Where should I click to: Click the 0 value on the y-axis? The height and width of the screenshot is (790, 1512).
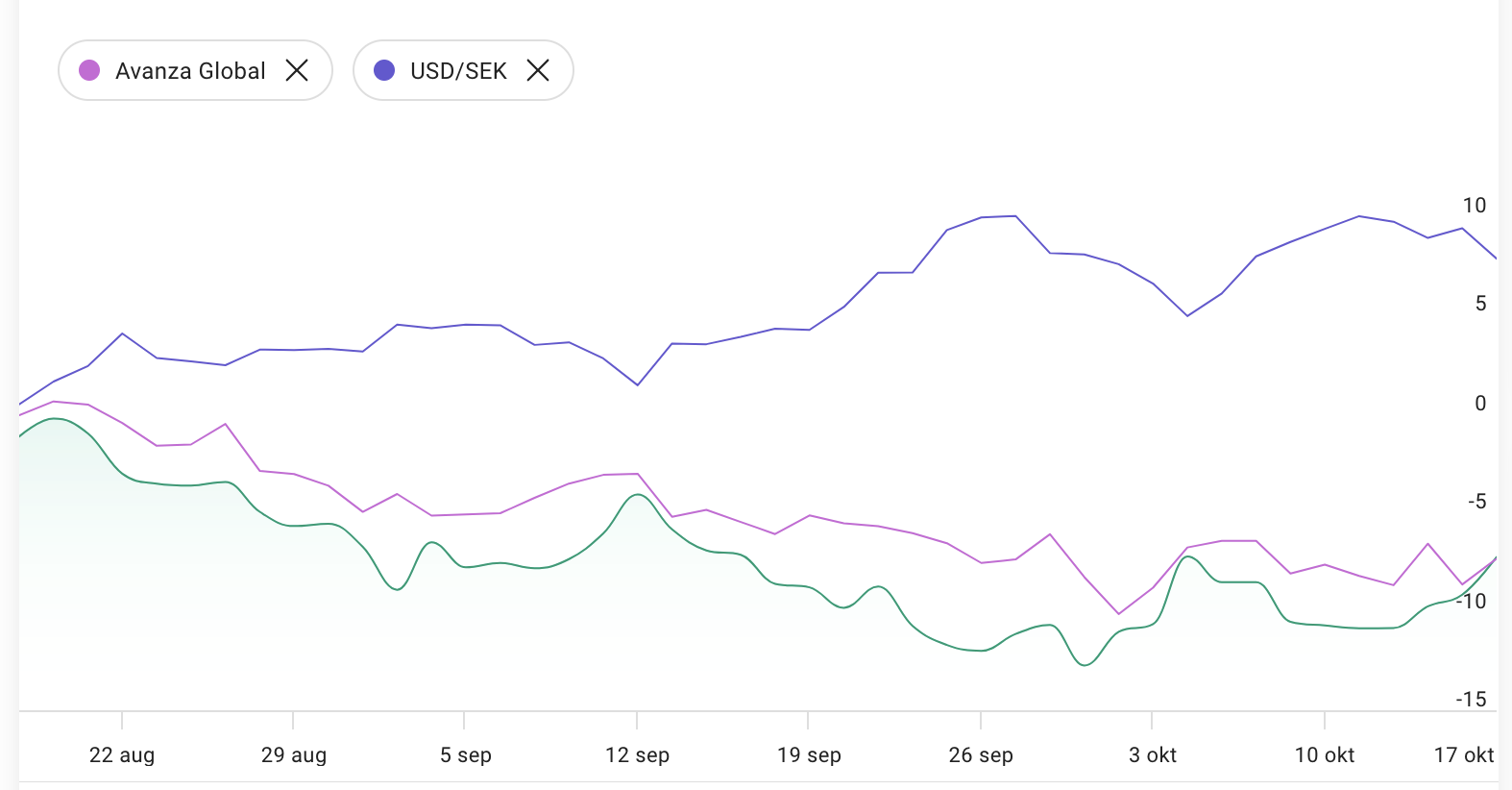click(x=1480, y=404)
